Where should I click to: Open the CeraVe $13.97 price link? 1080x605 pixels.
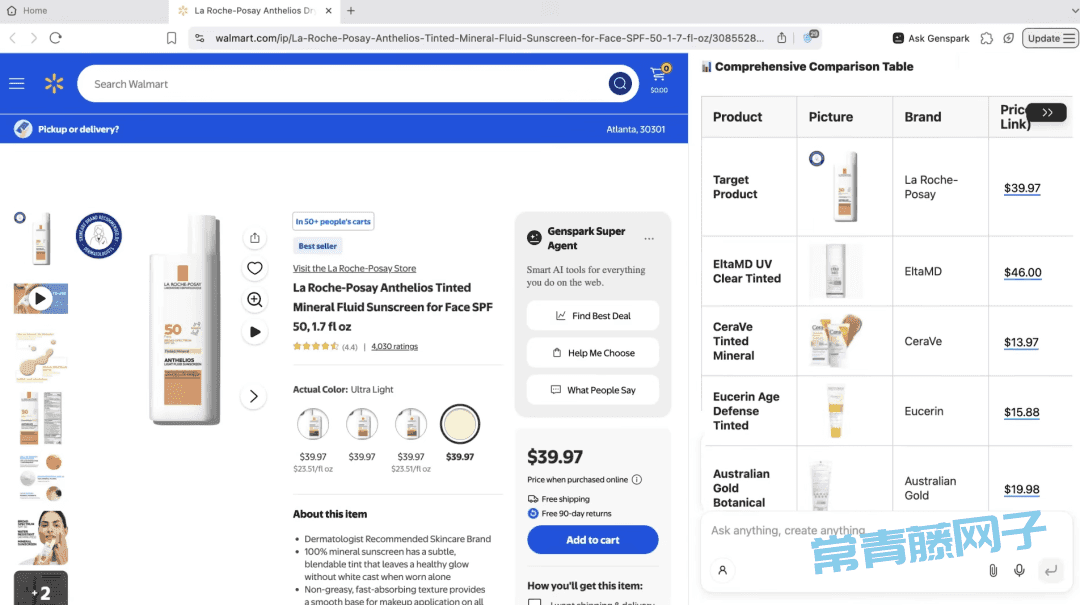pyautogui.click(x=1021, y=342)
